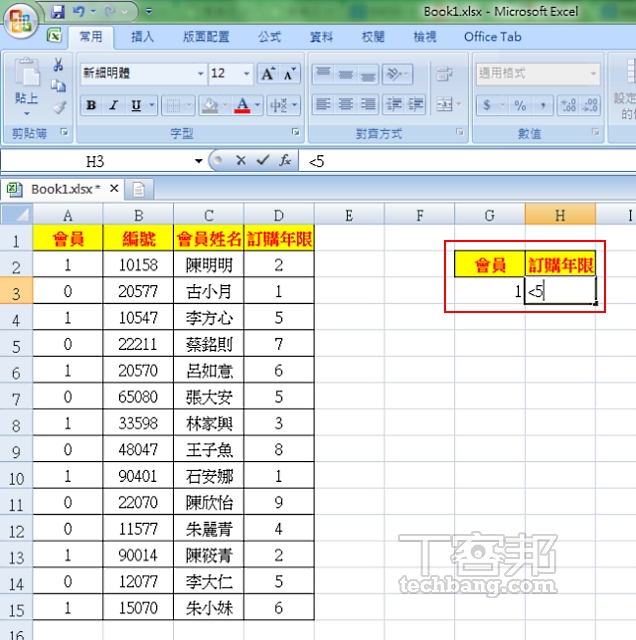Apply cell borders
This screenshot has height=640, width=636.
pyautogui.click(x=173, y=106)
